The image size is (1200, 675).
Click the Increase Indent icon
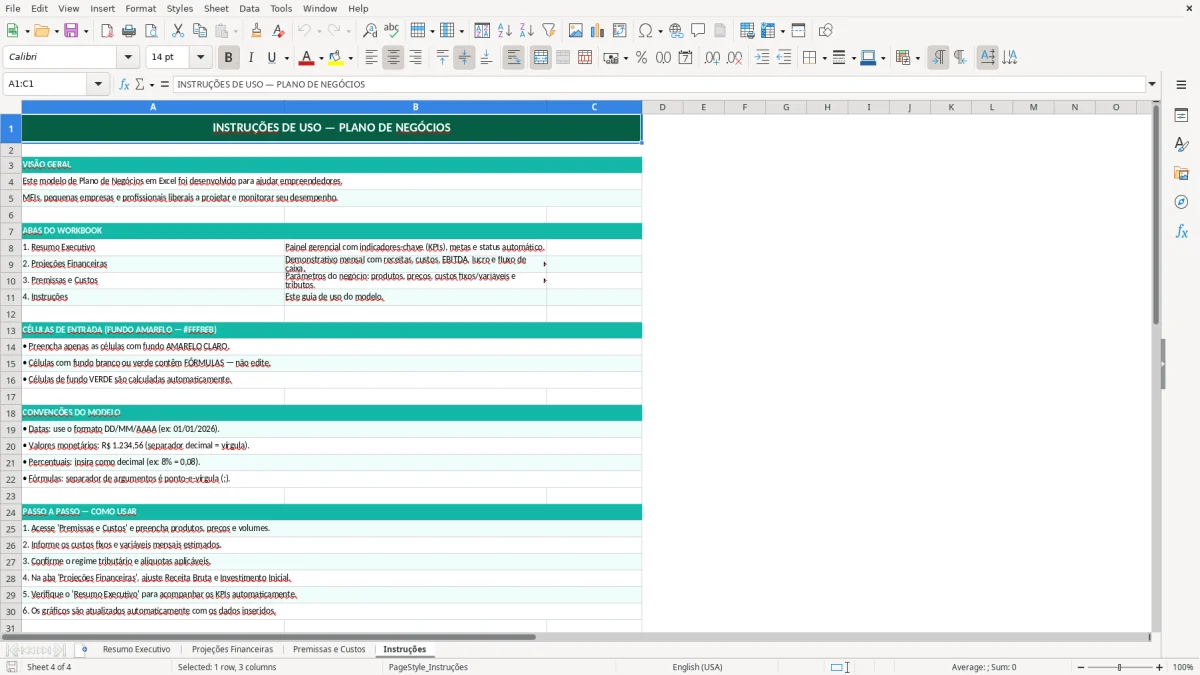(x=762, y=58)
